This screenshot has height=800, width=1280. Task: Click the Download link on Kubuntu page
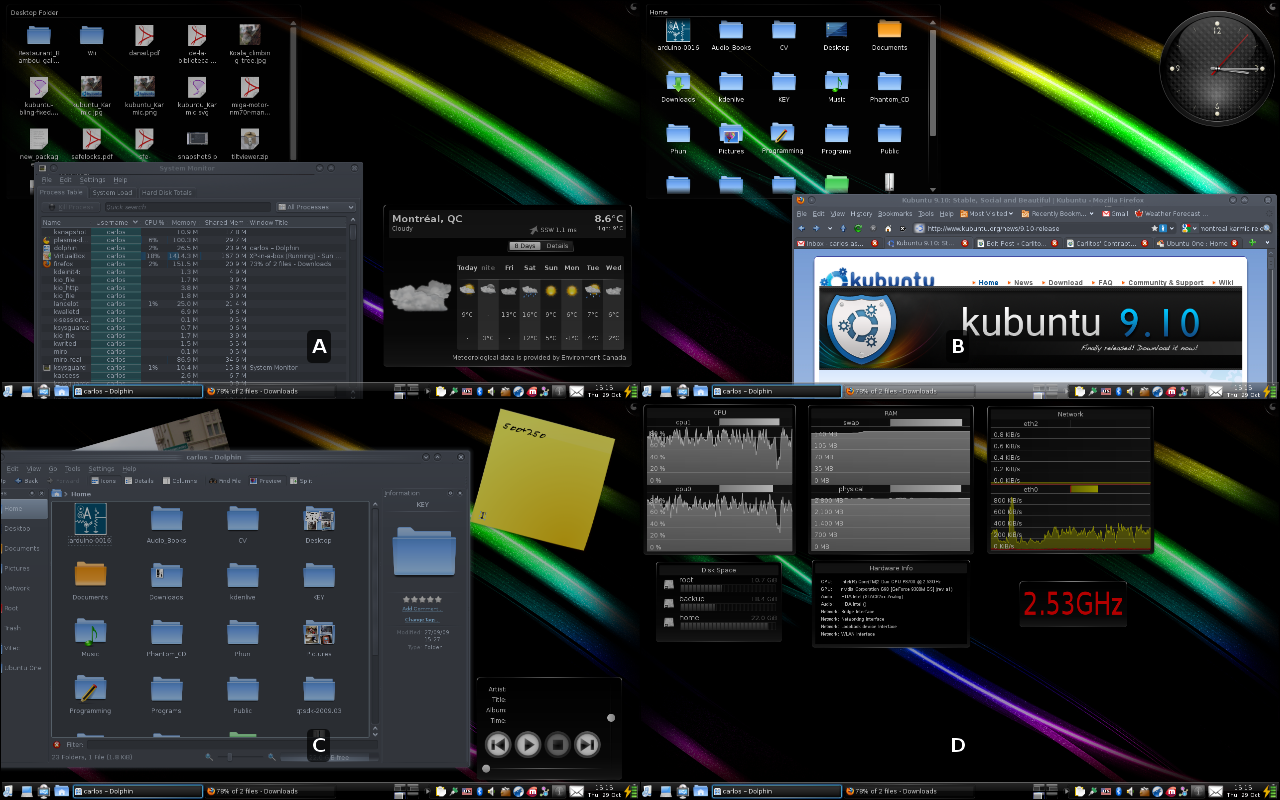tap(1065, 283)
